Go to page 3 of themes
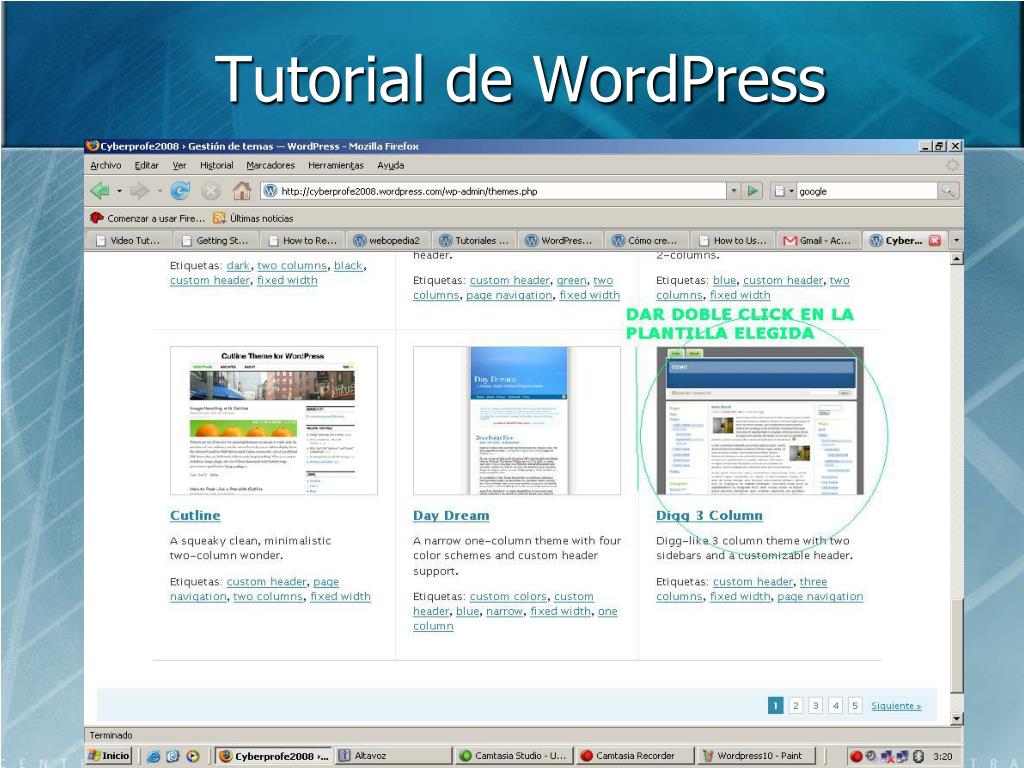The width and height of the screenshot is (1024, 768). (x=816, y=706)
